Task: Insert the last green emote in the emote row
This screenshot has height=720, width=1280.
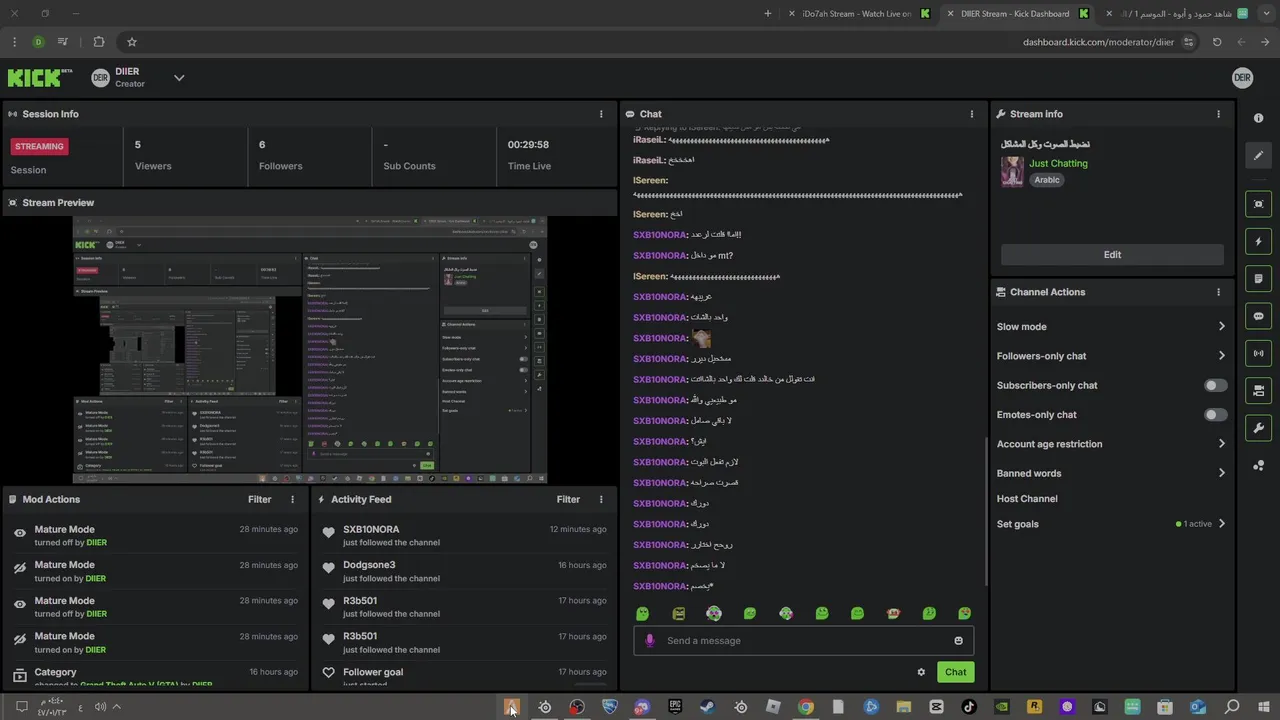Action: coord(965,613)
